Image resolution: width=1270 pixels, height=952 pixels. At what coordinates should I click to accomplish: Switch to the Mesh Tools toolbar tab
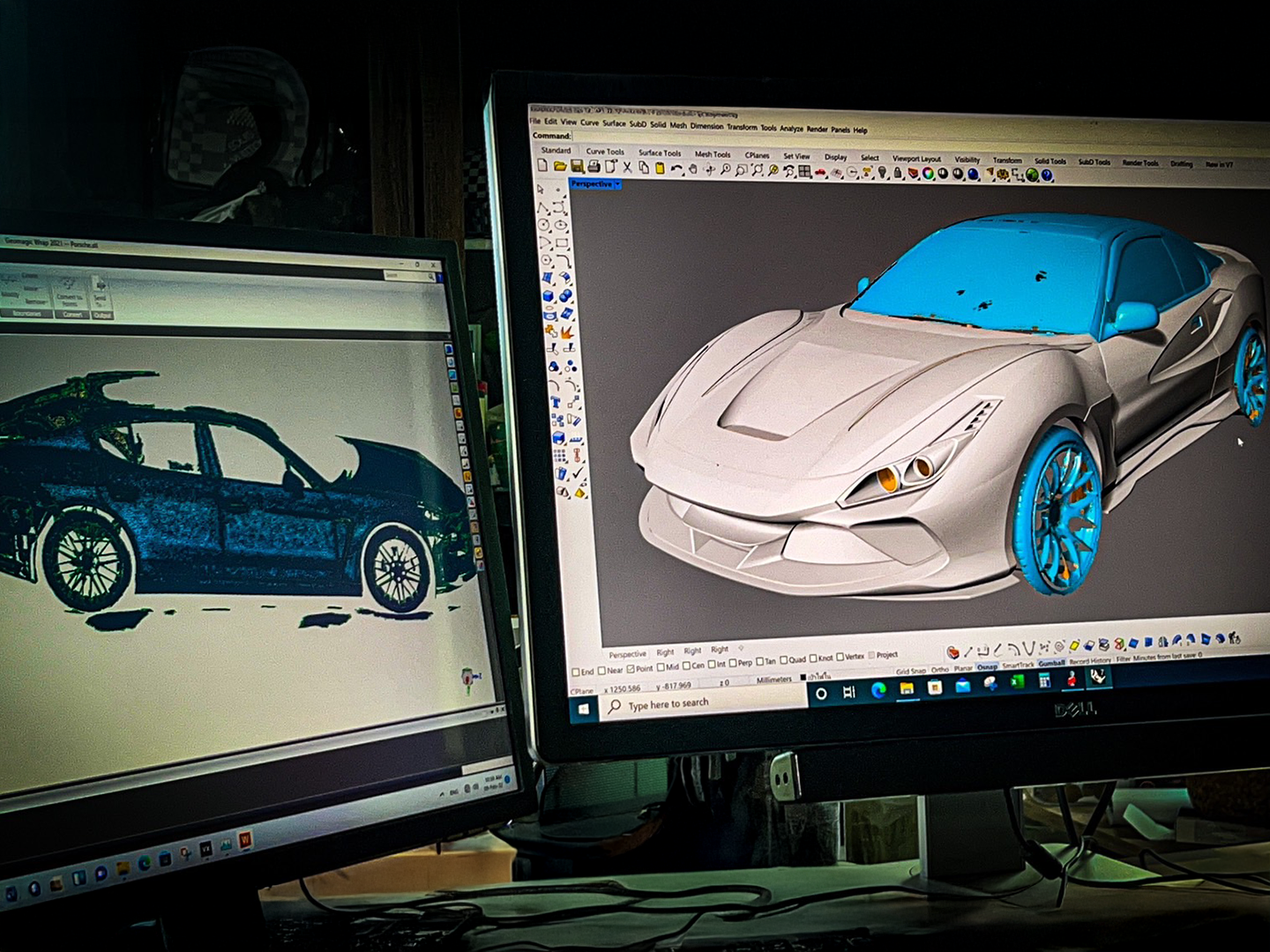click(x=713, y=154)
